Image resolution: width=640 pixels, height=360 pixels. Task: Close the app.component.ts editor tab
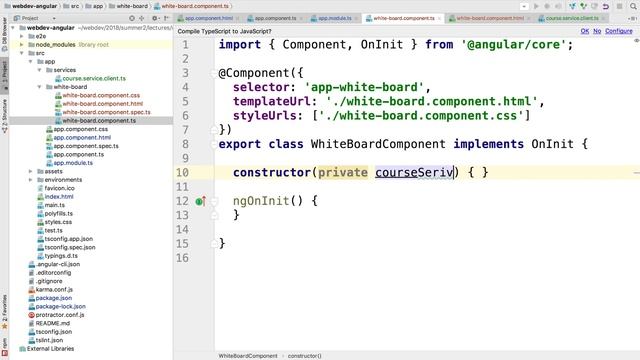pos(301,18)
